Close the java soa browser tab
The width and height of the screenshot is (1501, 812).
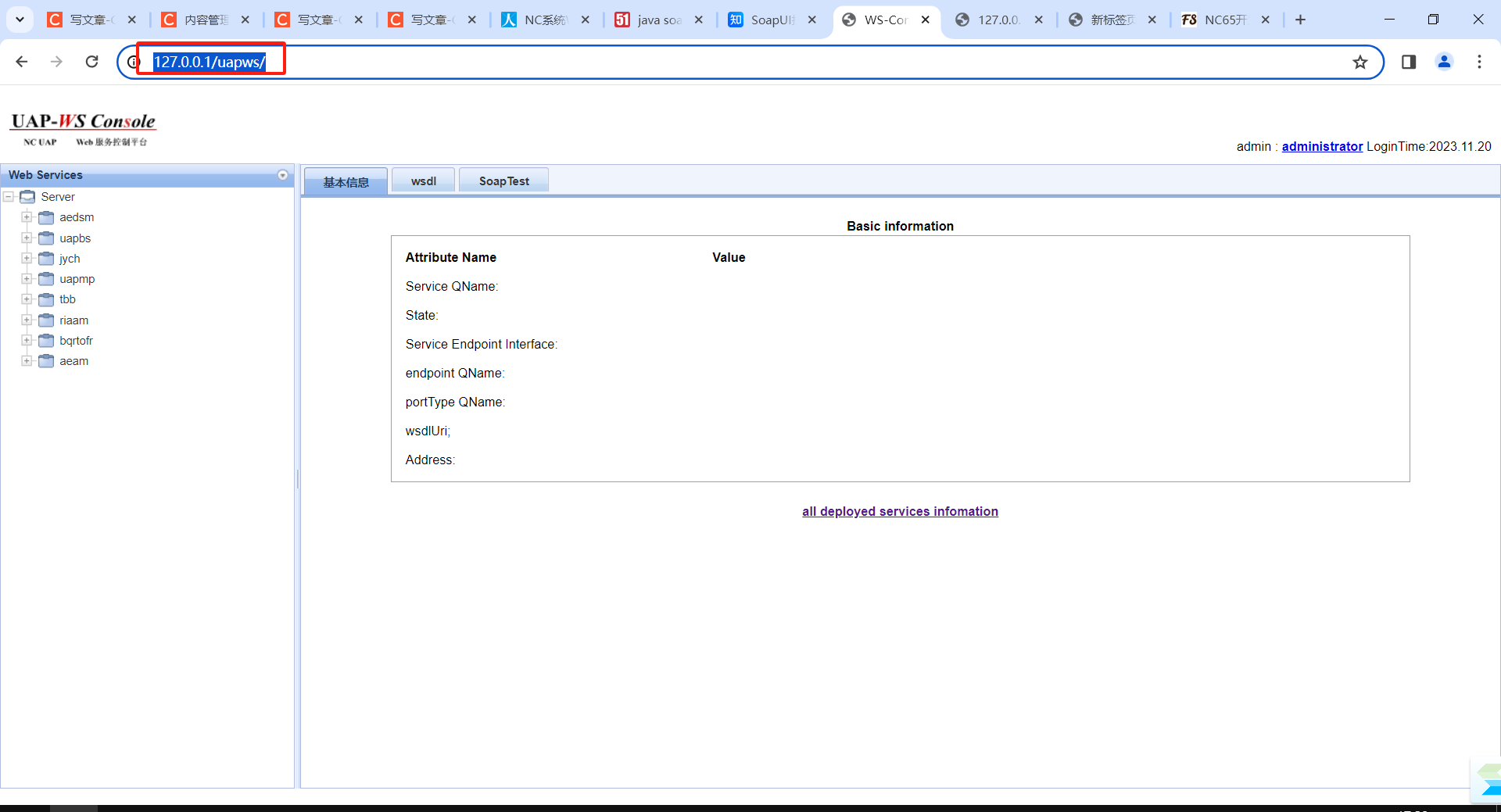pos(699,20)
